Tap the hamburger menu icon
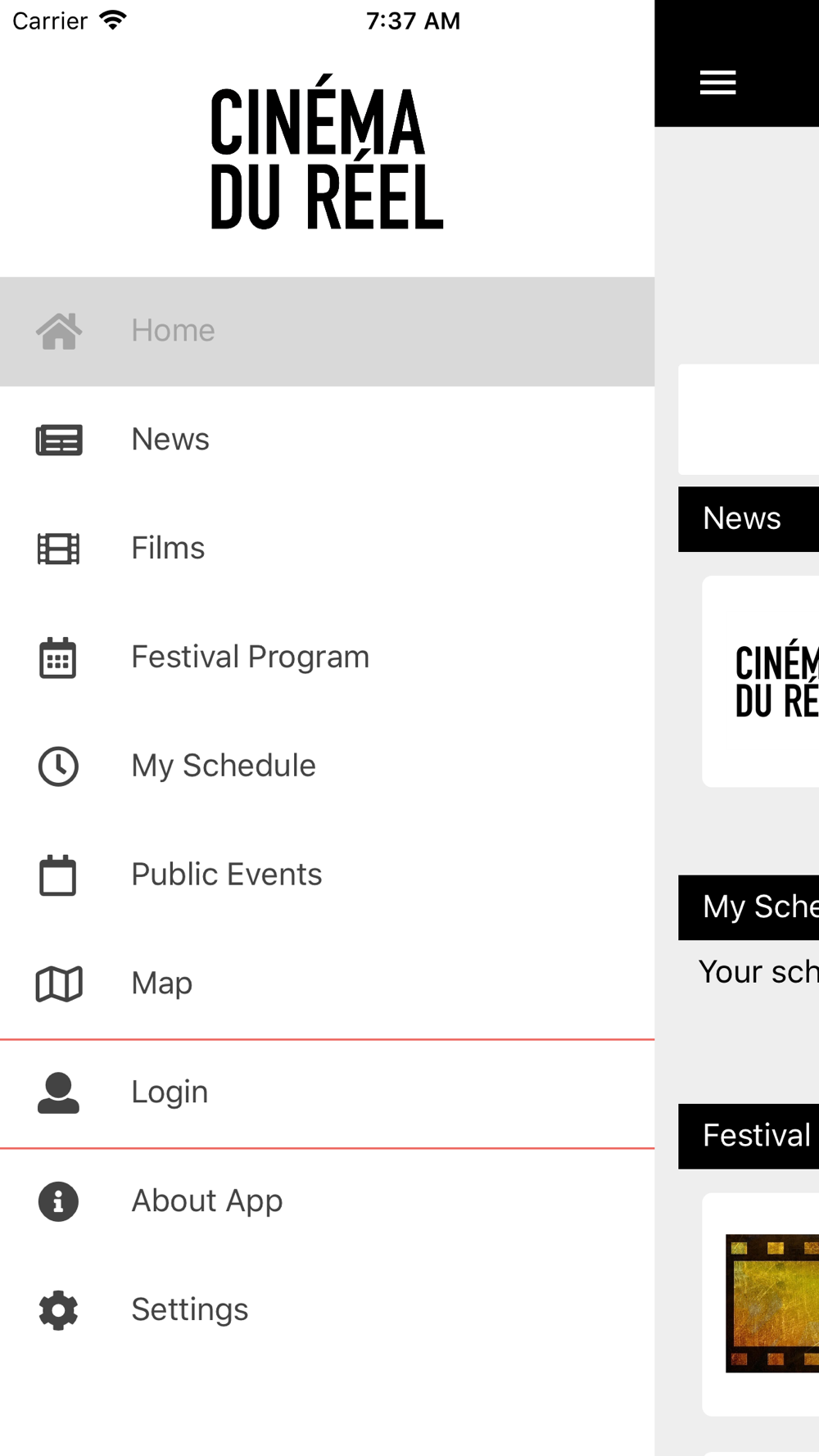The image size is (819, 1456). click(717, 83)
